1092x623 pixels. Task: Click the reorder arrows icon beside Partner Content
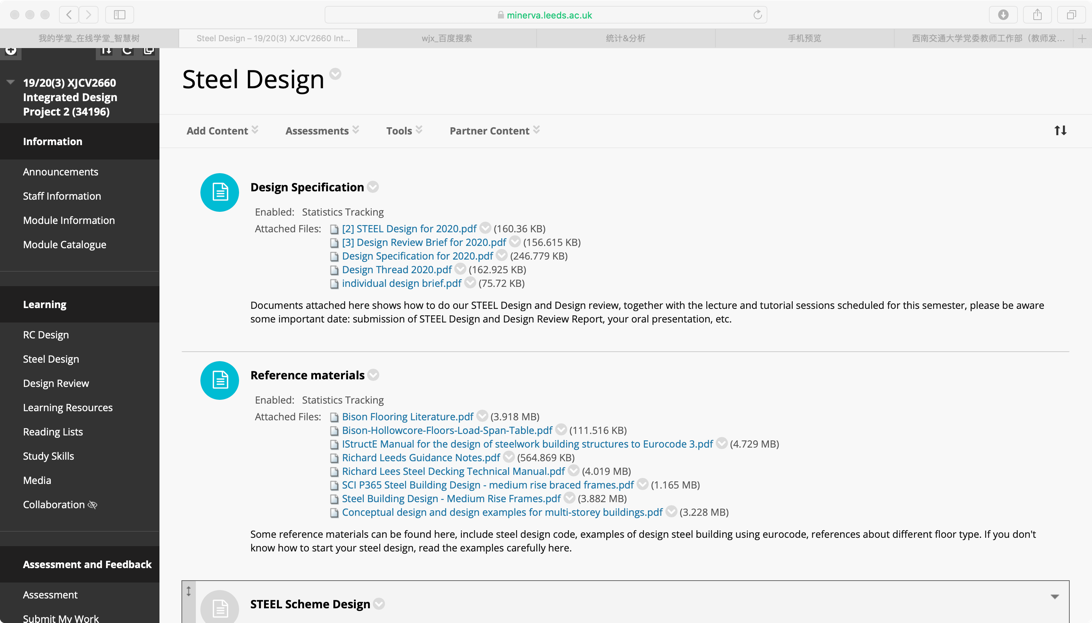[x=1060, y=130]
